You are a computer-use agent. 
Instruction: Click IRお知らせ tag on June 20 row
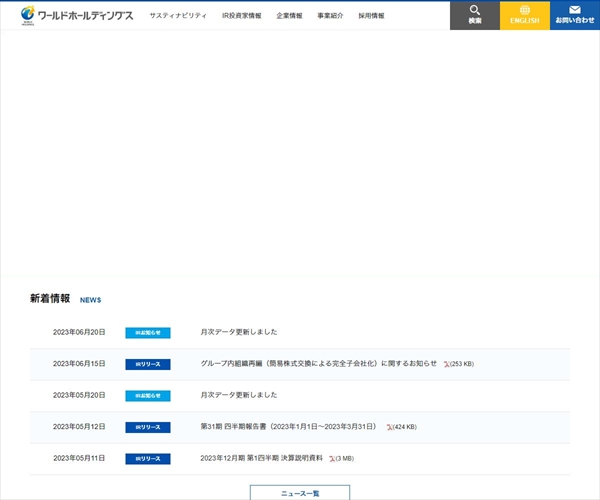point(147,332)
